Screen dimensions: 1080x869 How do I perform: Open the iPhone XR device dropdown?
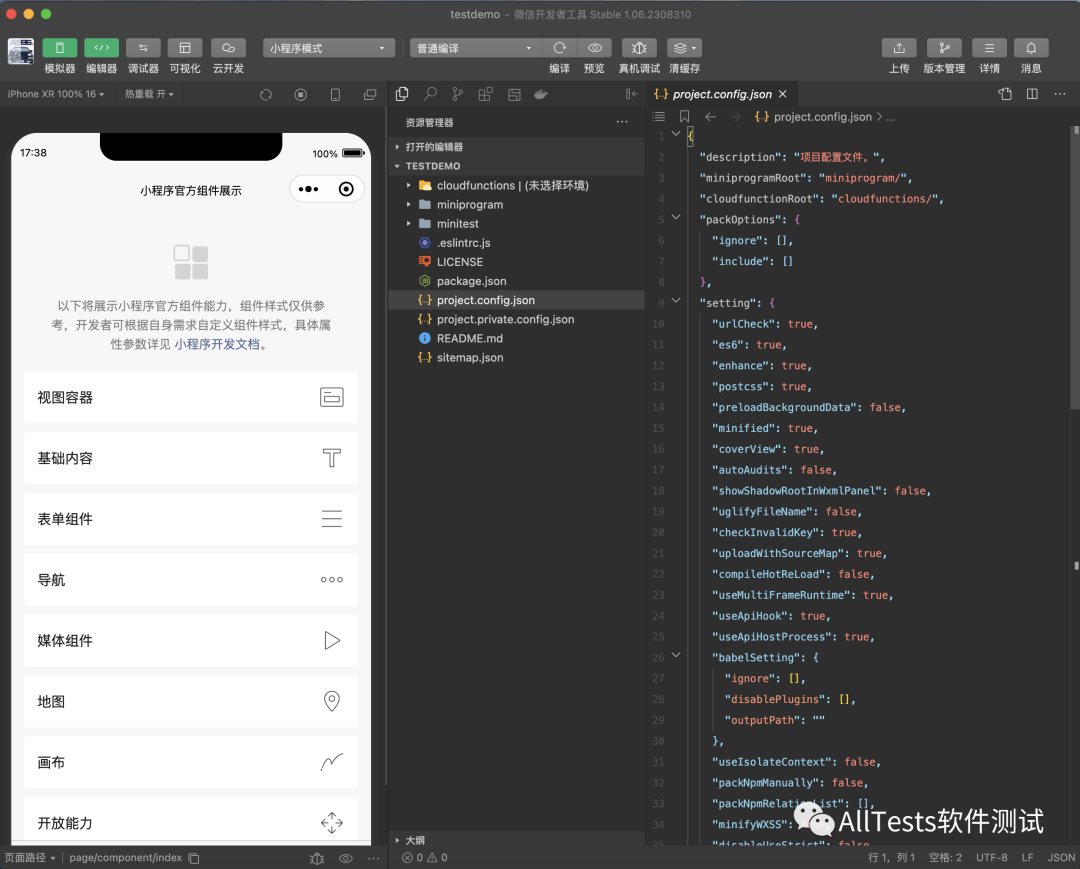tap(56, 94)
